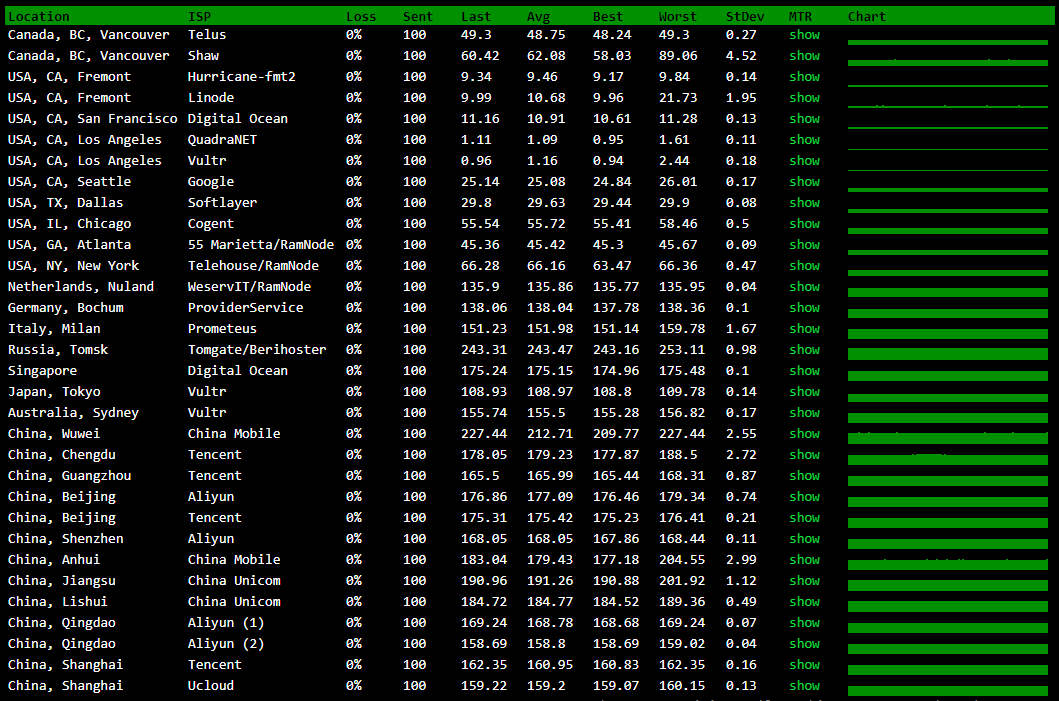Click show in 55 Marietta/RamNode Atlanta row
Image resolution: width=1059 pixels, height=701 pixels.
(x=804, y=244)
